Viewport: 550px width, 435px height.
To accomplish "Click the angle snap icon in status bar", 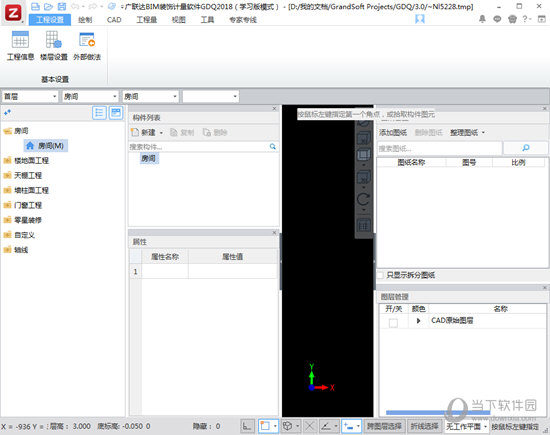I will pyautogui.click(x=326, y=426).
